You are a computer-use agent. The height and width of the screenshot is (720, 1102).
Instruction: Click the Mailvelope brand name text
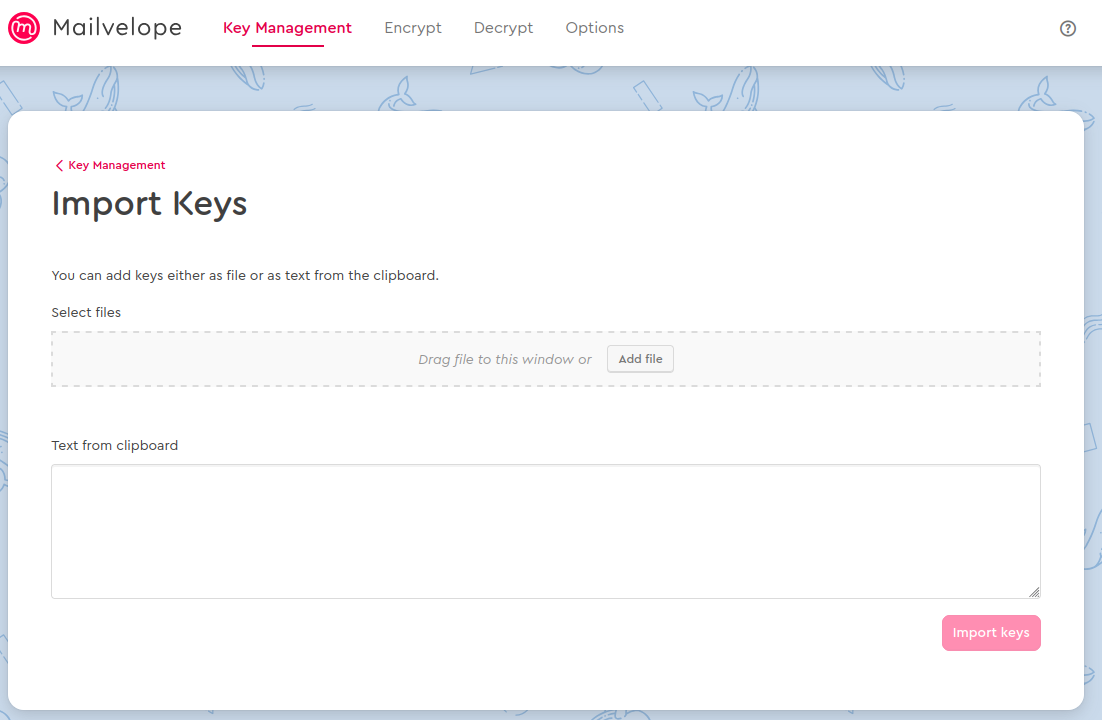[117, 28]
